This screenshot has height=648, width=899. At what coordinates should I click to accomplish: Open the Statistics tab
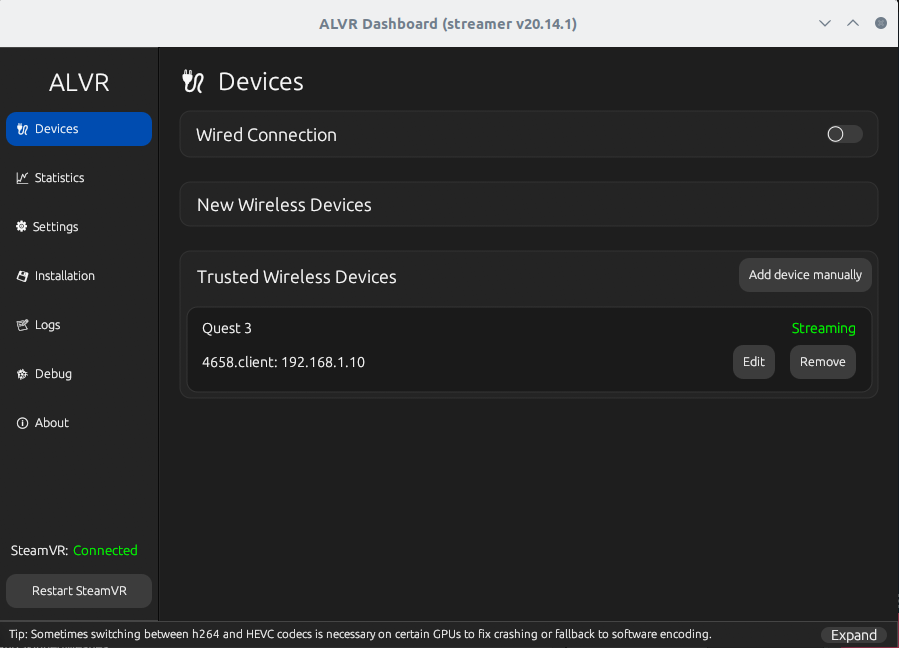59,178
